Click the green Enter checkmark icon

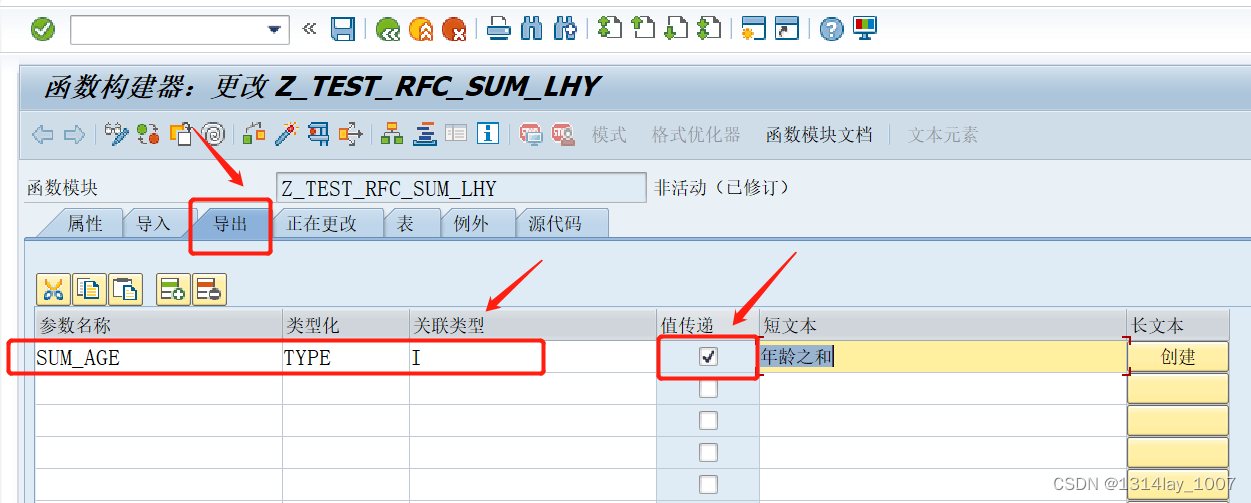click(43, 29)
